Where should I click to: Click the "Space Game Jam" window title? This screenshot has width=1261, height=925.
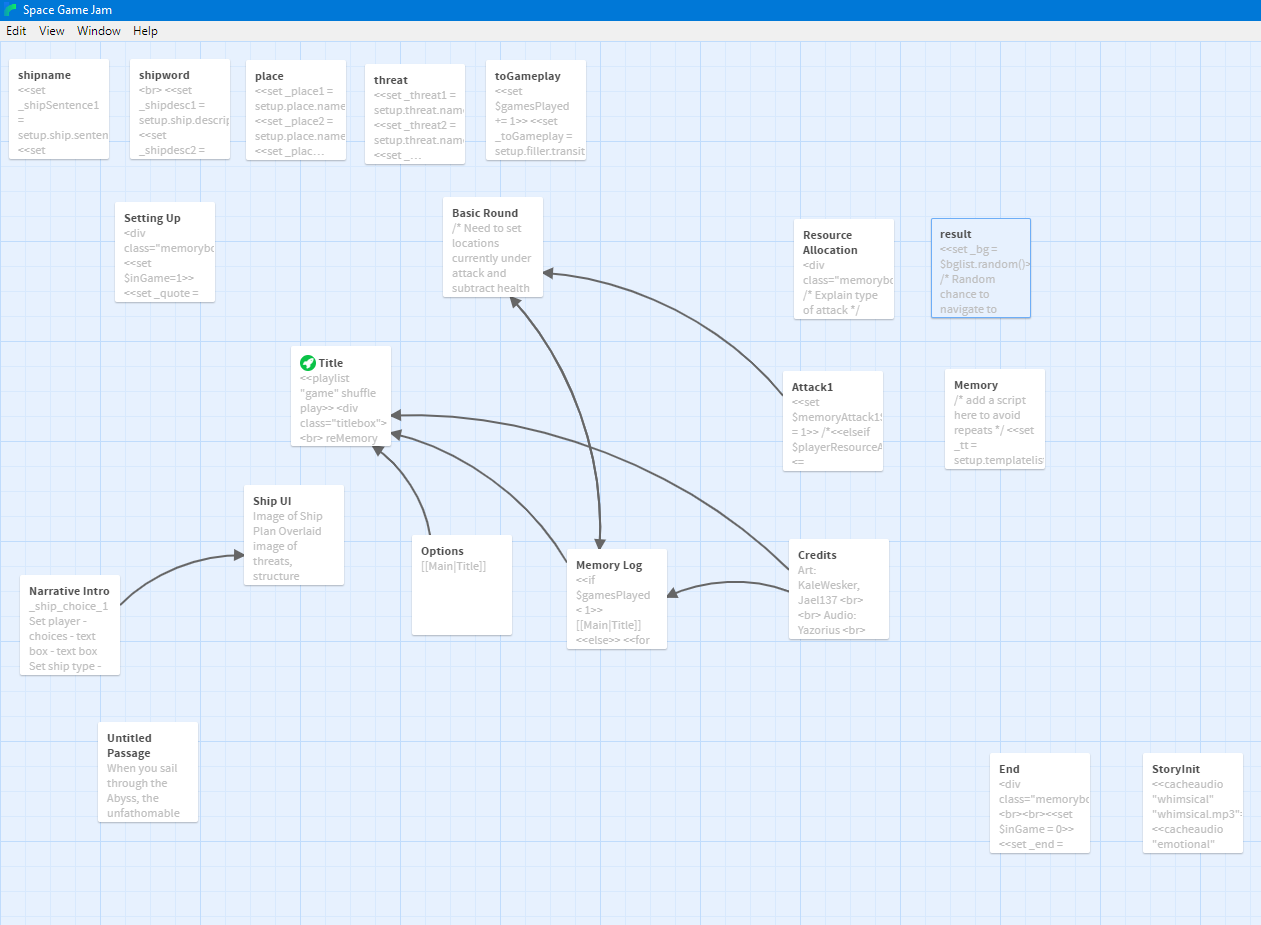[67, 10]
